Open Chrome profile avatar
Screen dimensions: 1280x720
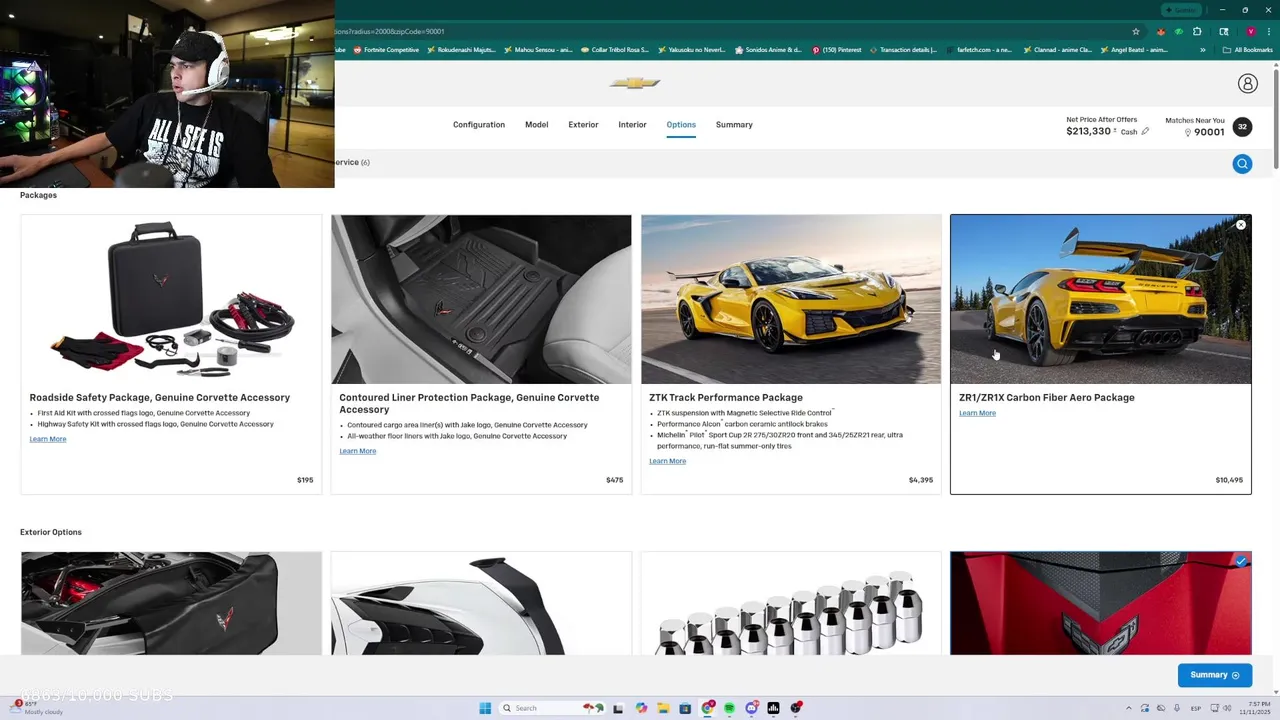[1250, 31]
